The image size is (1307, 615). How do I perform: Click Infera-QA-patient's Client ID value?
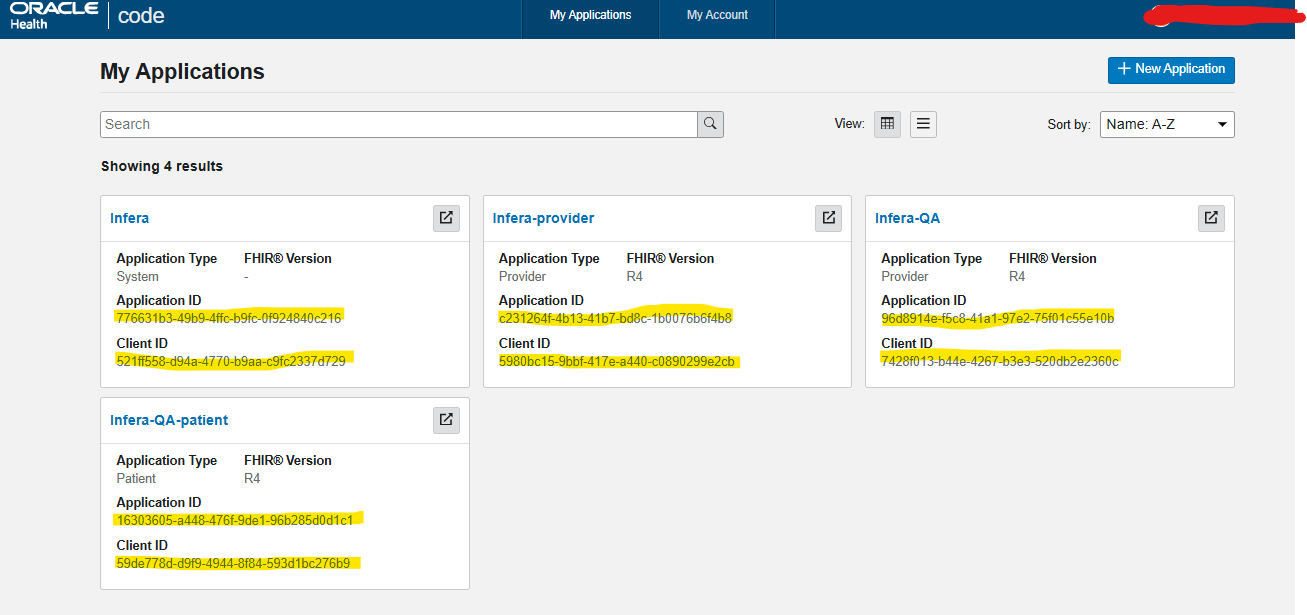click(x=233, y=563)
